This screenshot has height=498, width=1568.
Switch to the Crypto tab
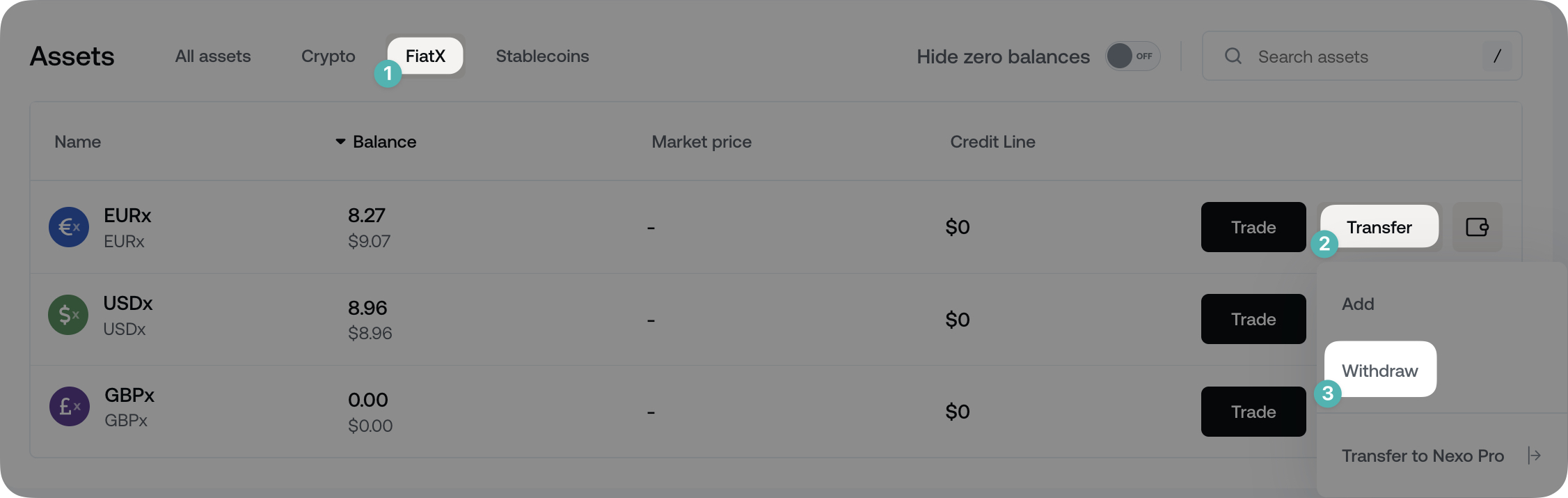[x=328, y=56]
